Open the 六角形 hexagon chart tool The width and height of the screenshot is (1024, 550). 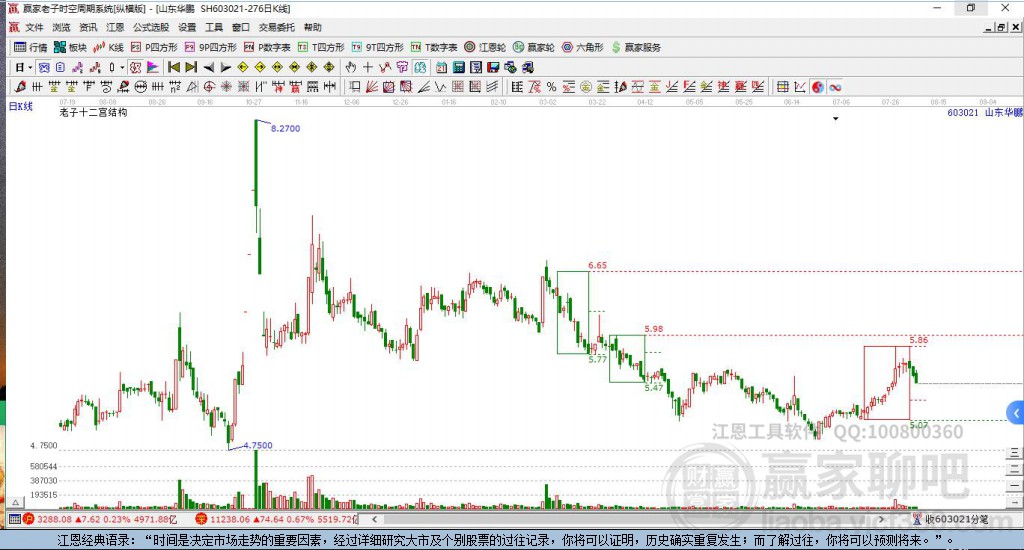583,47
